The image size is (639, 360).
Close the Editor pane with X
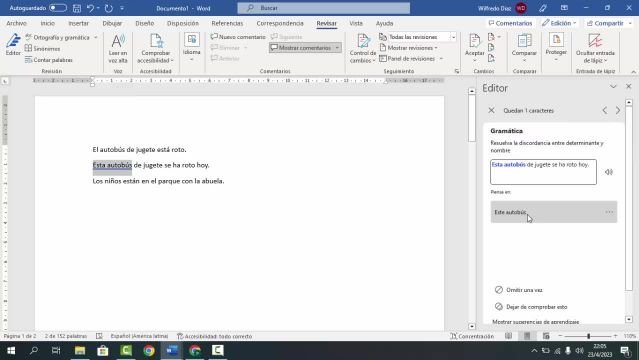point(628,86)
